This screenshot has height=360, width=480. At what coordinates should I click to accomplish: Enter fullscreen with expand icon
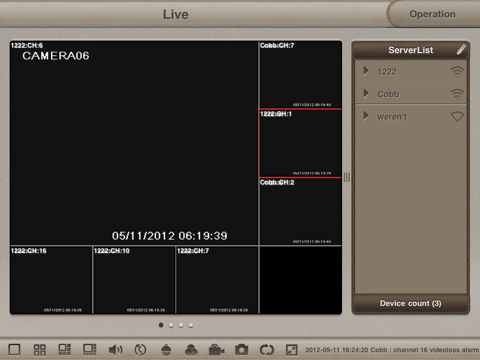coord(292,350)
